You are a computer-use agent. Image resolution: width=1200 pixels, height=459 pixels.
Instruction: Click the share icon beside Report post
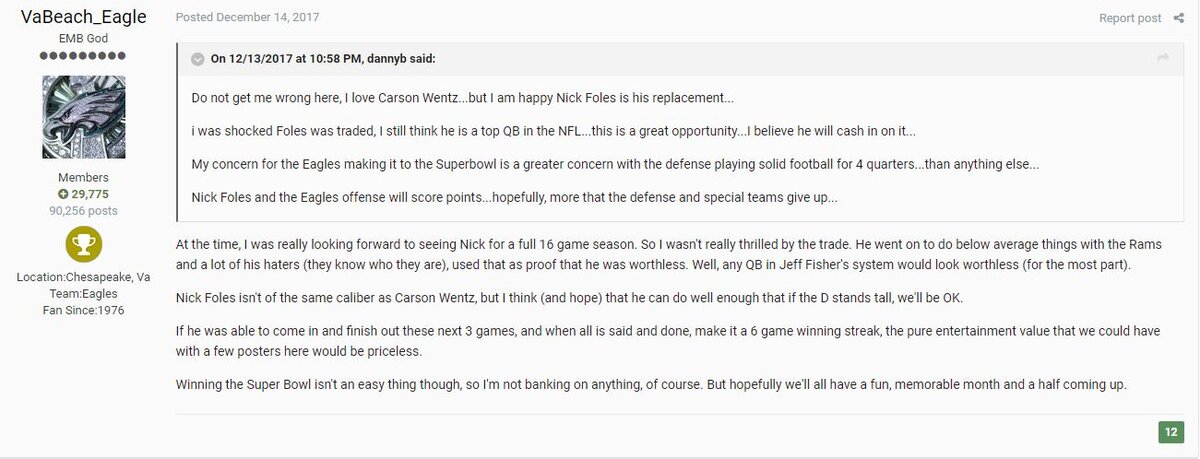pyautogui.click(x=1178, y=19)
